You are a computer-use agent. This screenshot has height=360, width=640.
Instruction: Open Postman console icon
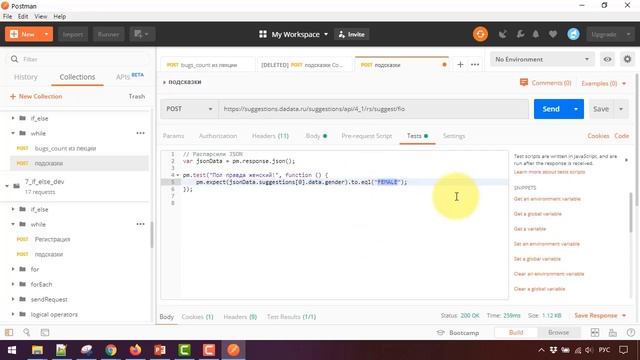pos(45,332)
